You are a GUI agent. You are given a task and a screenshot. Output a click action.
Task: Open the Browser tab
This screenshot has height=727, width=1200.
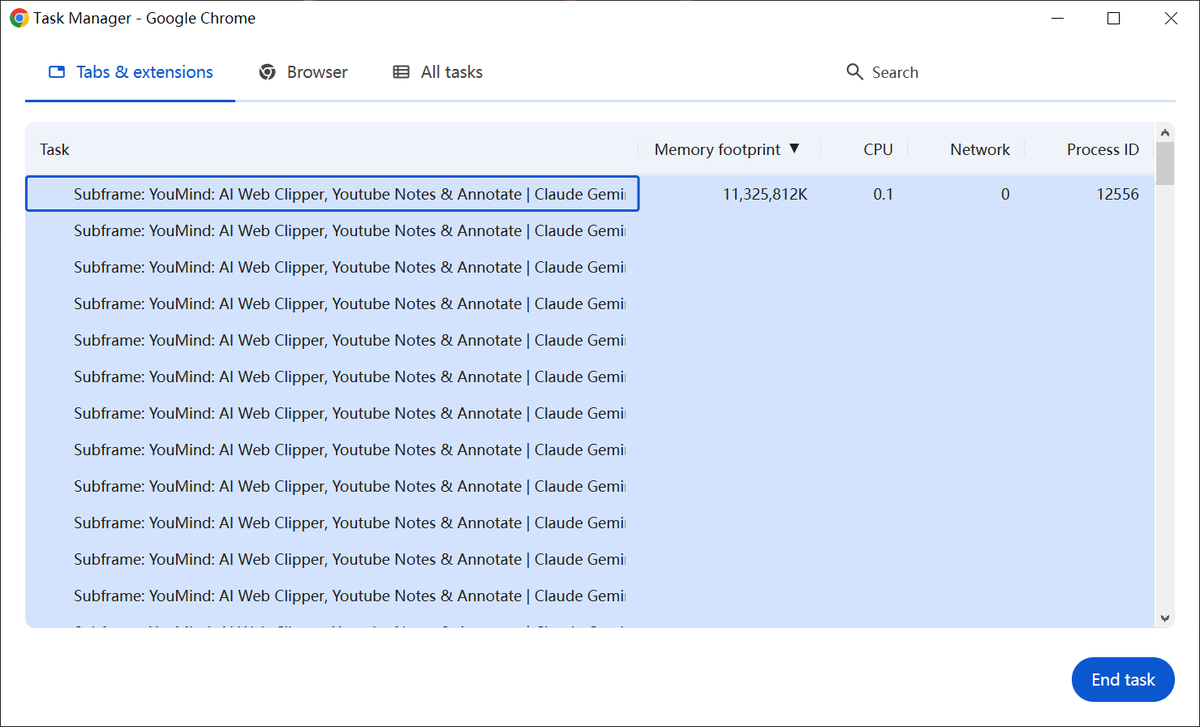[x=303, y=72]
